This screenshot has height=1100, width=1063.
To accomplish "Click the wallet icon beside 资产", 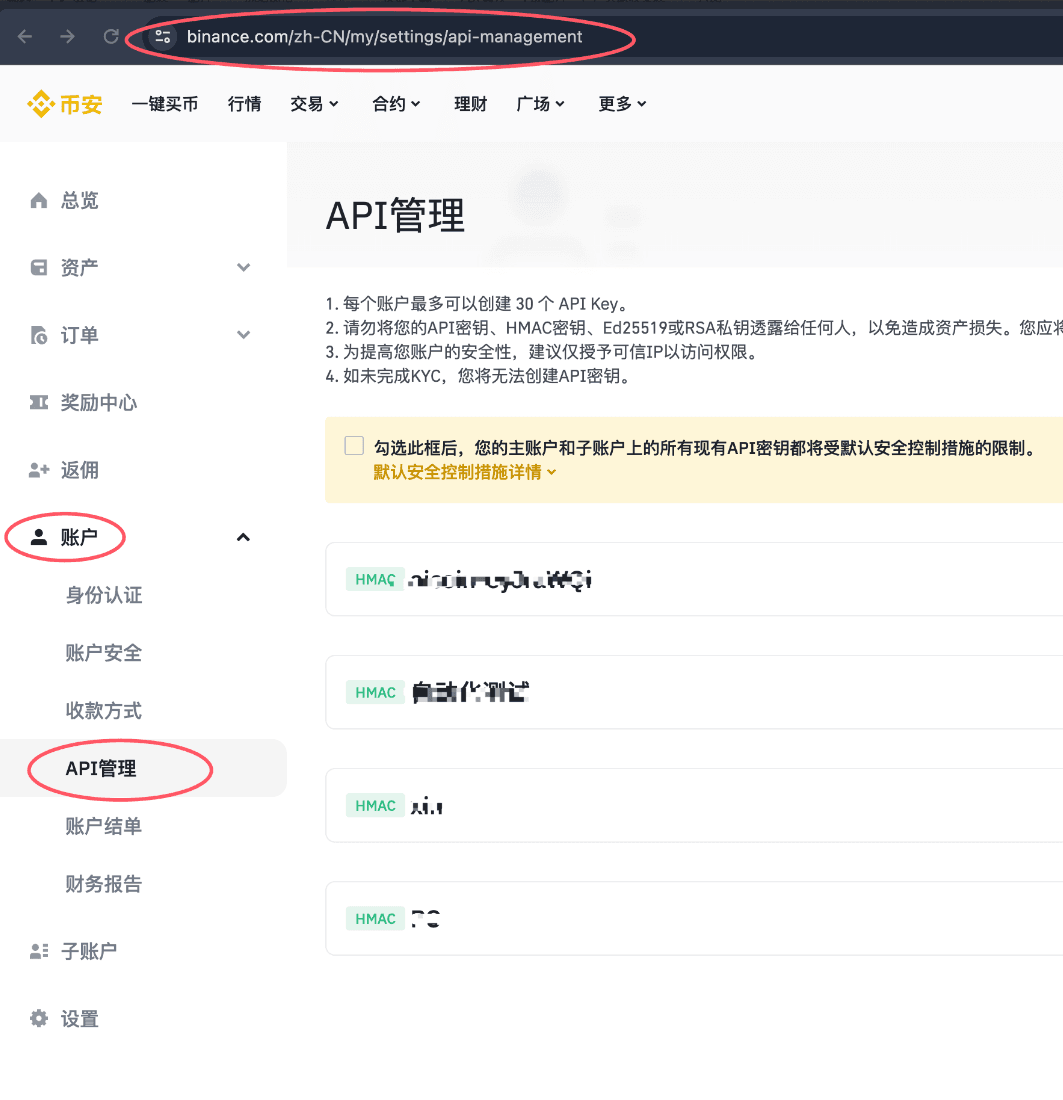I will pos(39,267).
